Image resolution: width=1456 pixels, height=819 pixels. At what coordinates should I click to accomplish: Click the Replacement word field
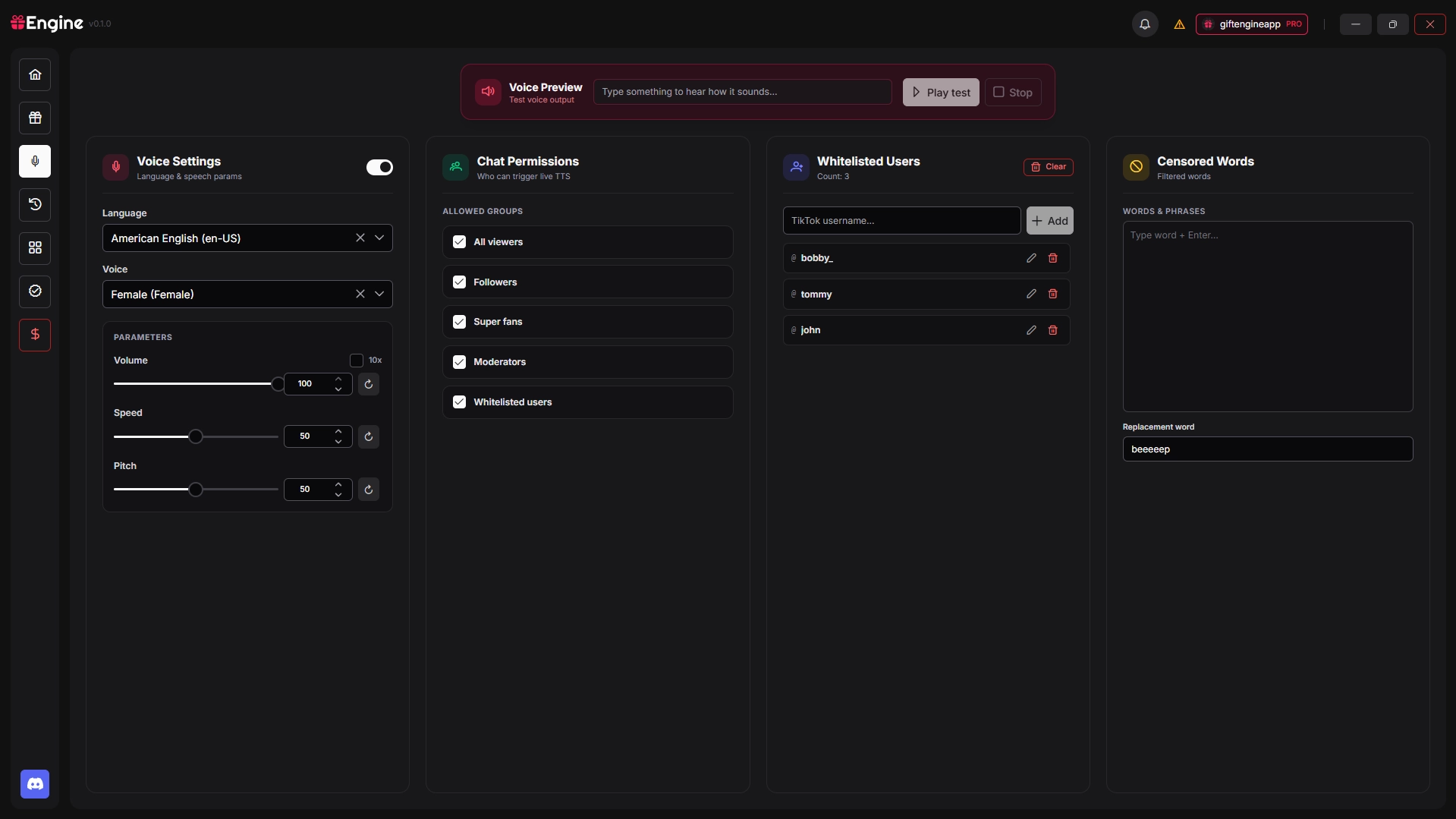(x=1268, y=449)
